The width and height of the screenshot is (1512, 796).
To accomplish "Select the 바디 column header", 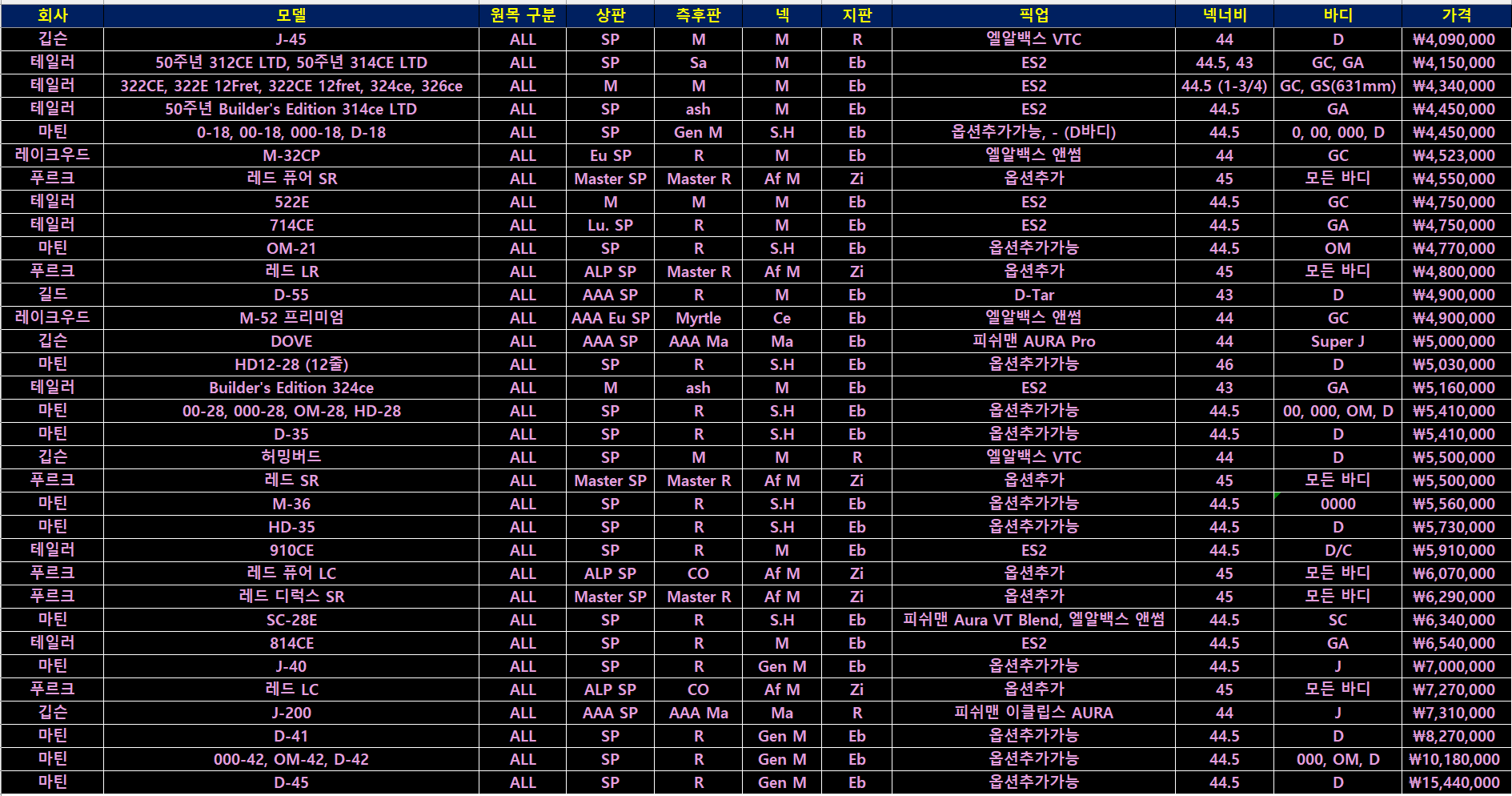I will pyautogui.click(x=1338, y=15).
